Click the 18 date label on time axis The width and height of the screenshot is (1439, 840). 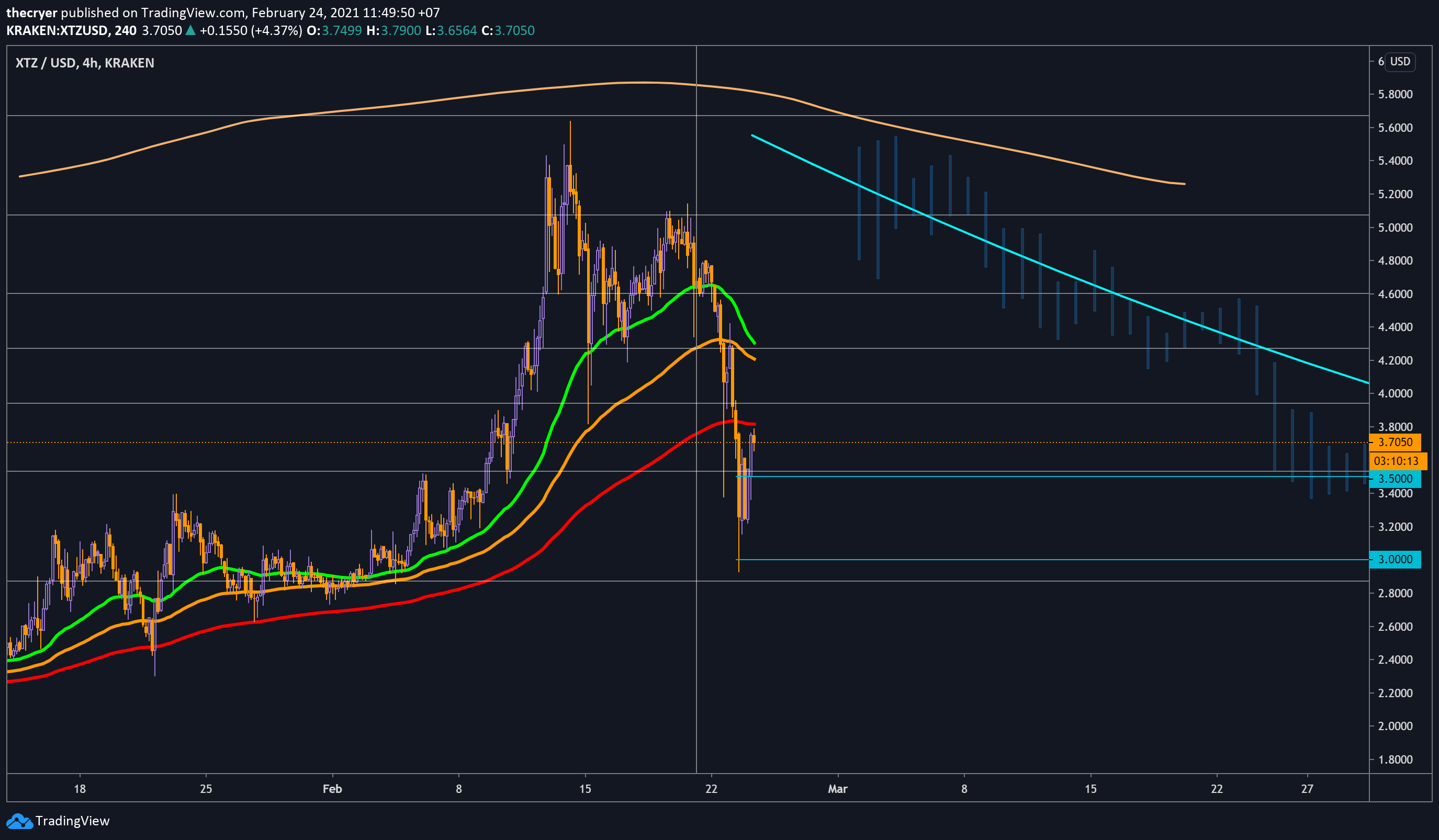[x=80, y=789]
